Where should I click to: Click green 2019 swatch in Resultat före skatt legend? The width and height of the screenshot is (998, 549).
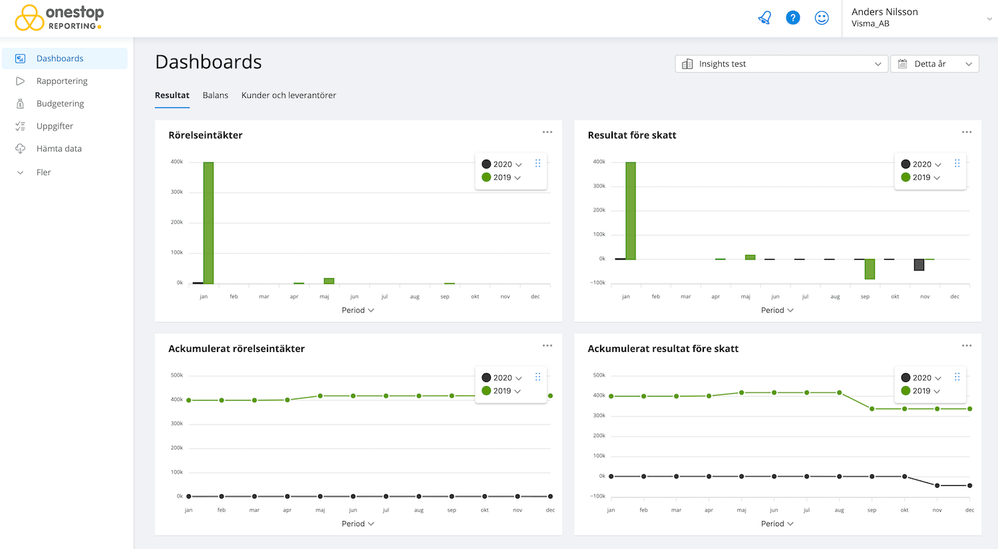pos(906,177)
